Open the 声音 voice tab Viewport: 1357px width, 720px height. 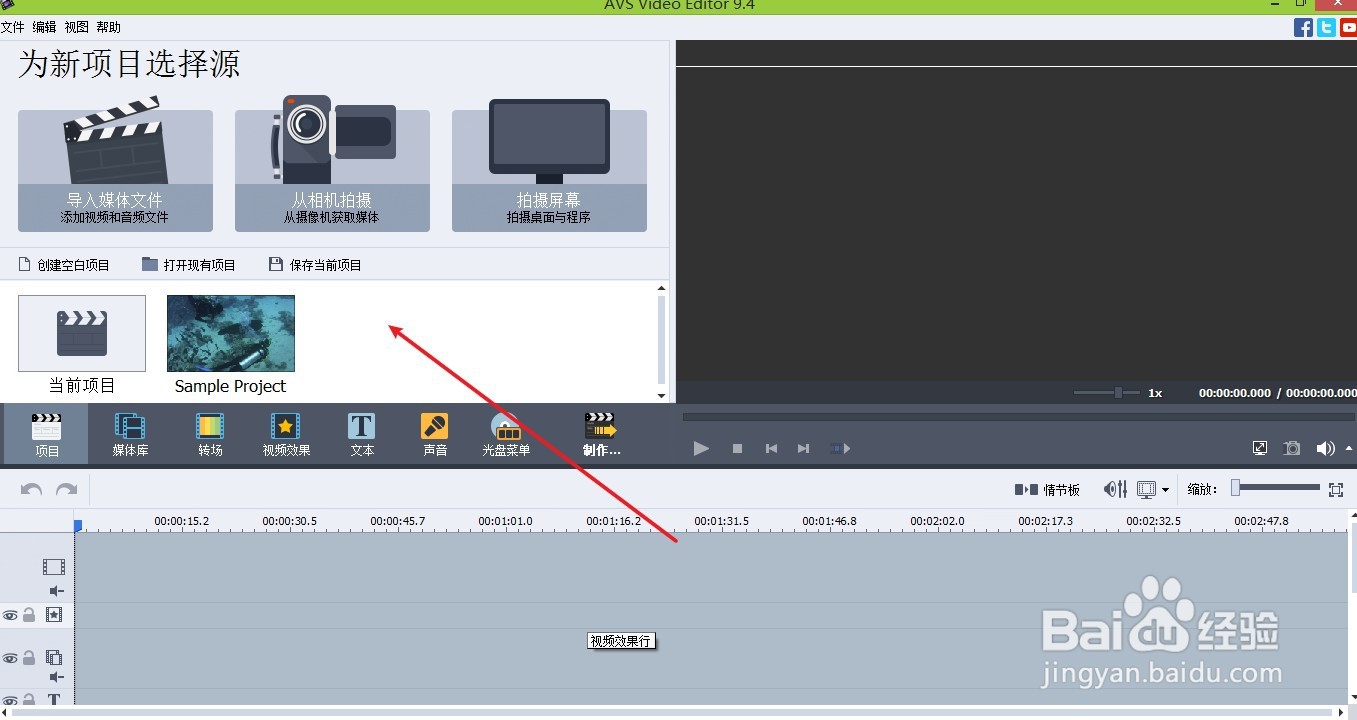pyautogui.click(x=434, y=434)
